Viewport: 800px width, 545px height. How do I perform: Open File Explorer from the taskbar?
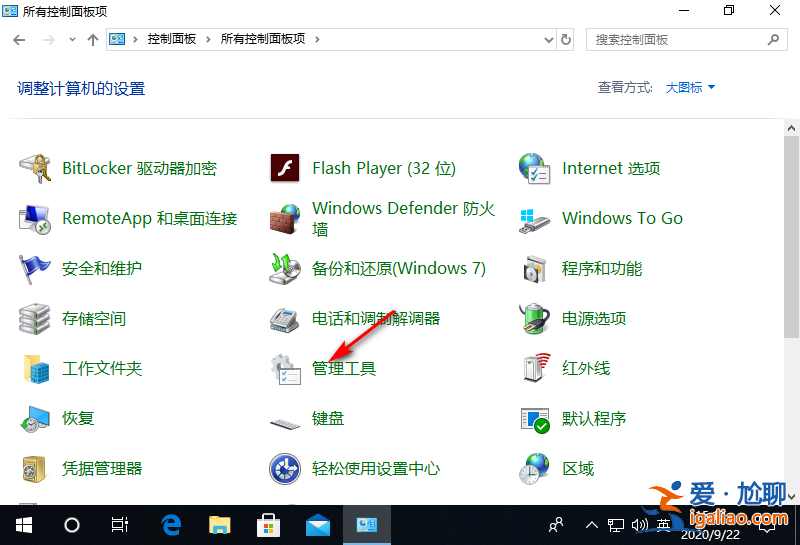pyautogui.click(x=220, y=525)
